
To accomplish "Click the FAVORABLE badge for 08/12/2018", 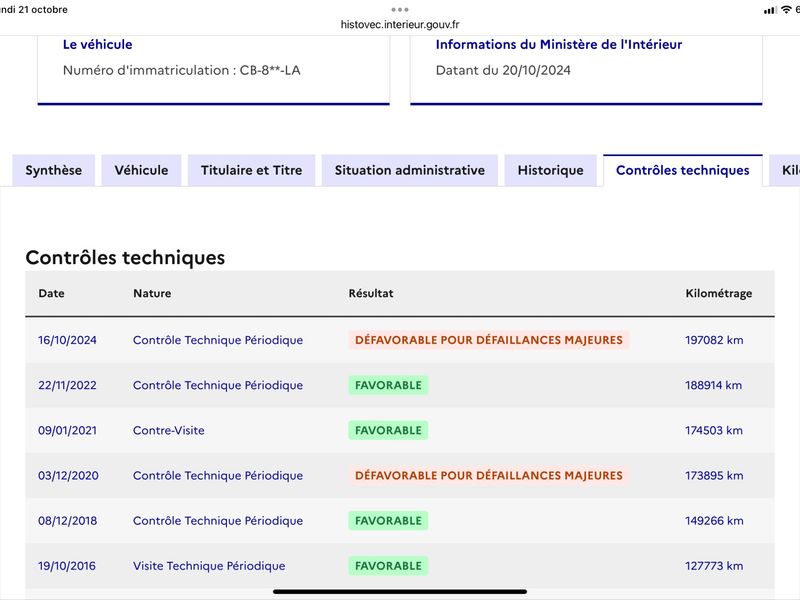I will [388, 521].
